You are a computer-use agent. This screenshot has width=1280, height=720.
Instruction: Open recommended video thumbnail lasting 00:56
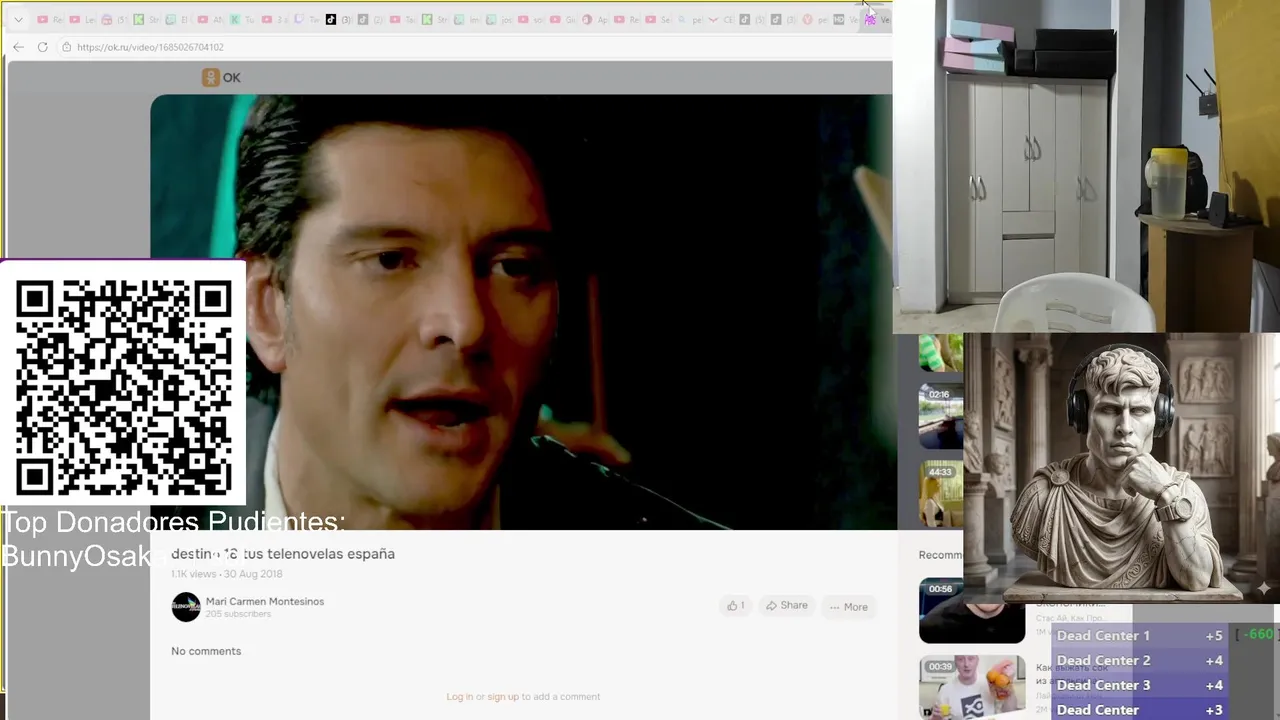[972, 610]
